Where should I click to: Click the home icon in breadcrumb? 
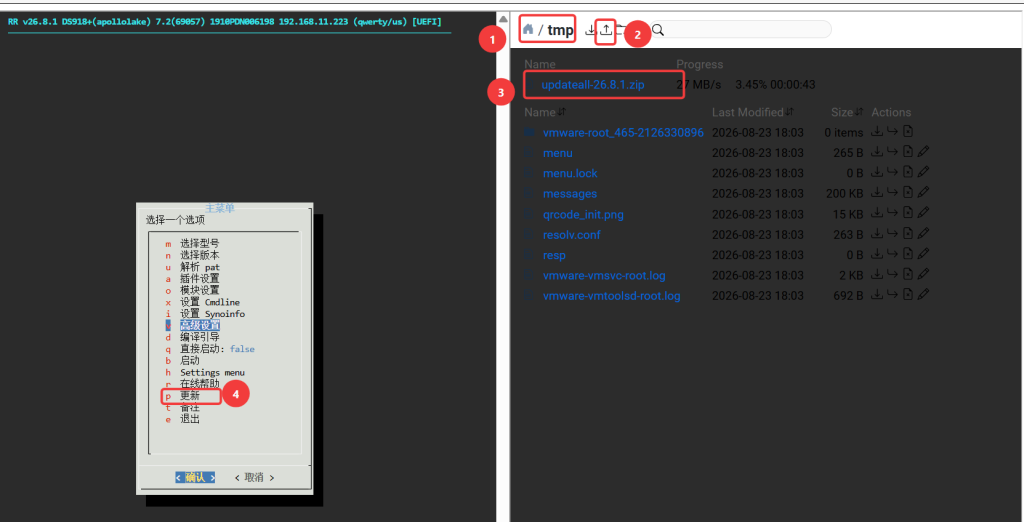[x=528, y=29]
